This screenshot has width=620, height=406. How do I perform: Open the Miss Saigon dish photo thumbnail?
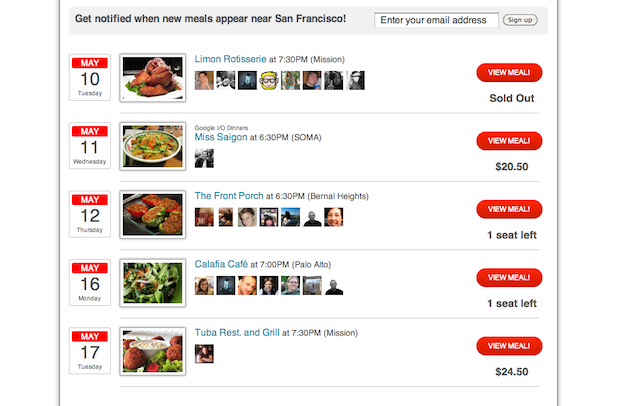point(153,146)
